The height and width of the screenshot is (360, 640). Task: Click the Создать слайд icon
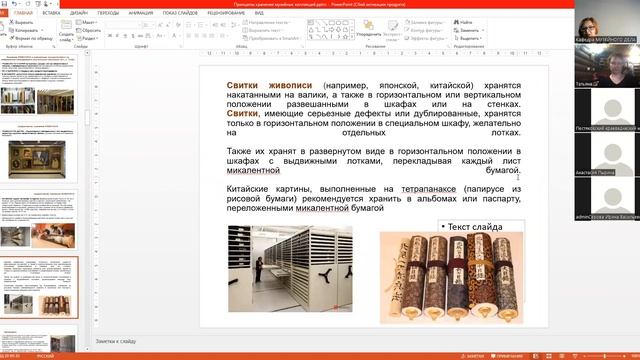(66, 25)
